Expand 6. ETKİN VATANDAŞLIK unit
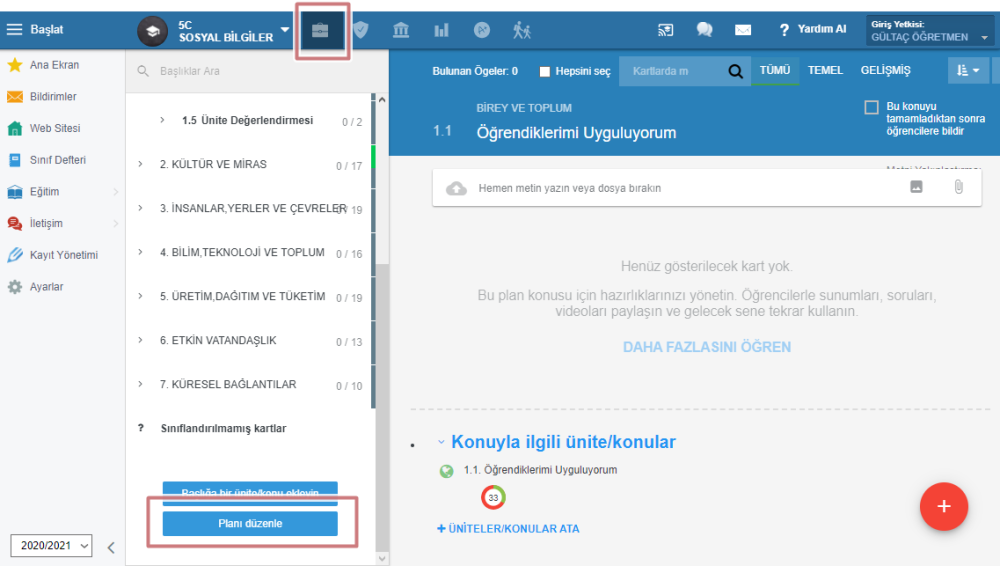The height and width of the screenshot is (566, 1000). [x=140, y=340]
